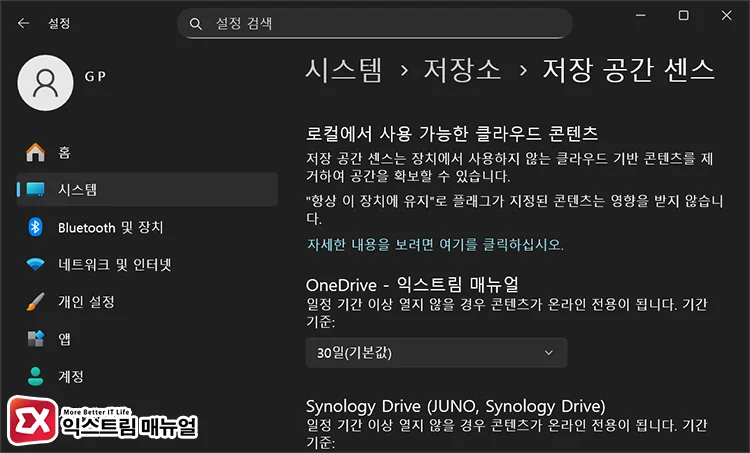Go to 시스템 breadcrumb
This screenshot has width=750, height=453.
(344, 70)
